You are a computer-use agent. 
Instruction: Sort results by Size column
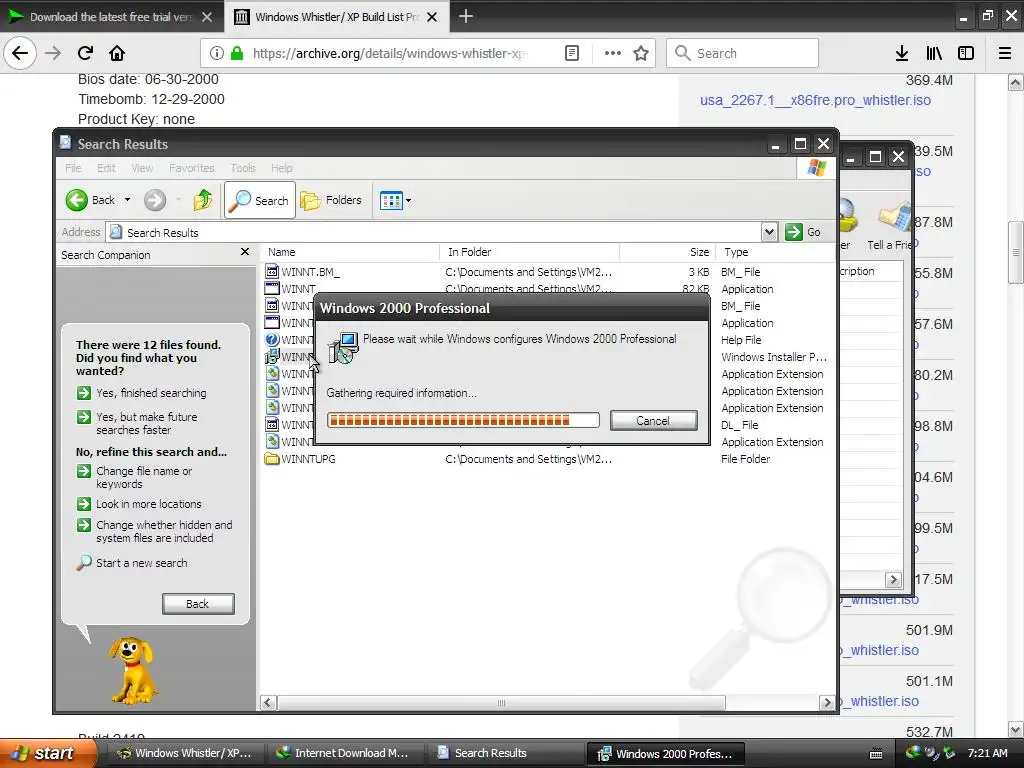tap(667, 252)
